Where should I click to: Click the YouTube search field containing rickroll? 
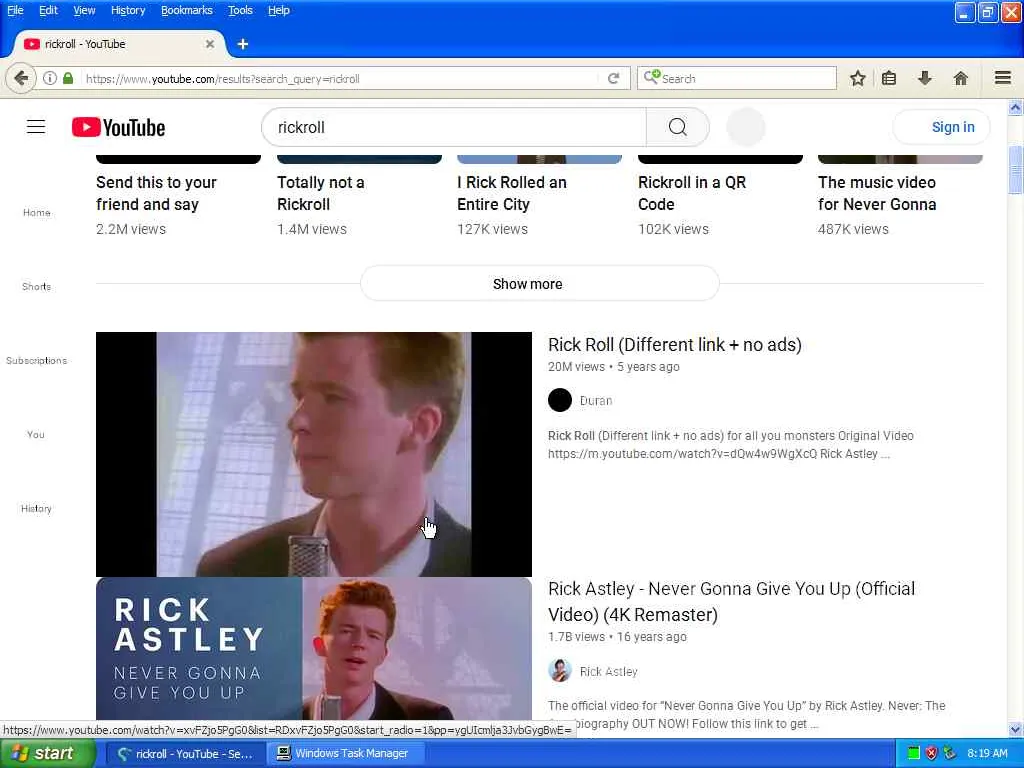(x=454, y=127)
